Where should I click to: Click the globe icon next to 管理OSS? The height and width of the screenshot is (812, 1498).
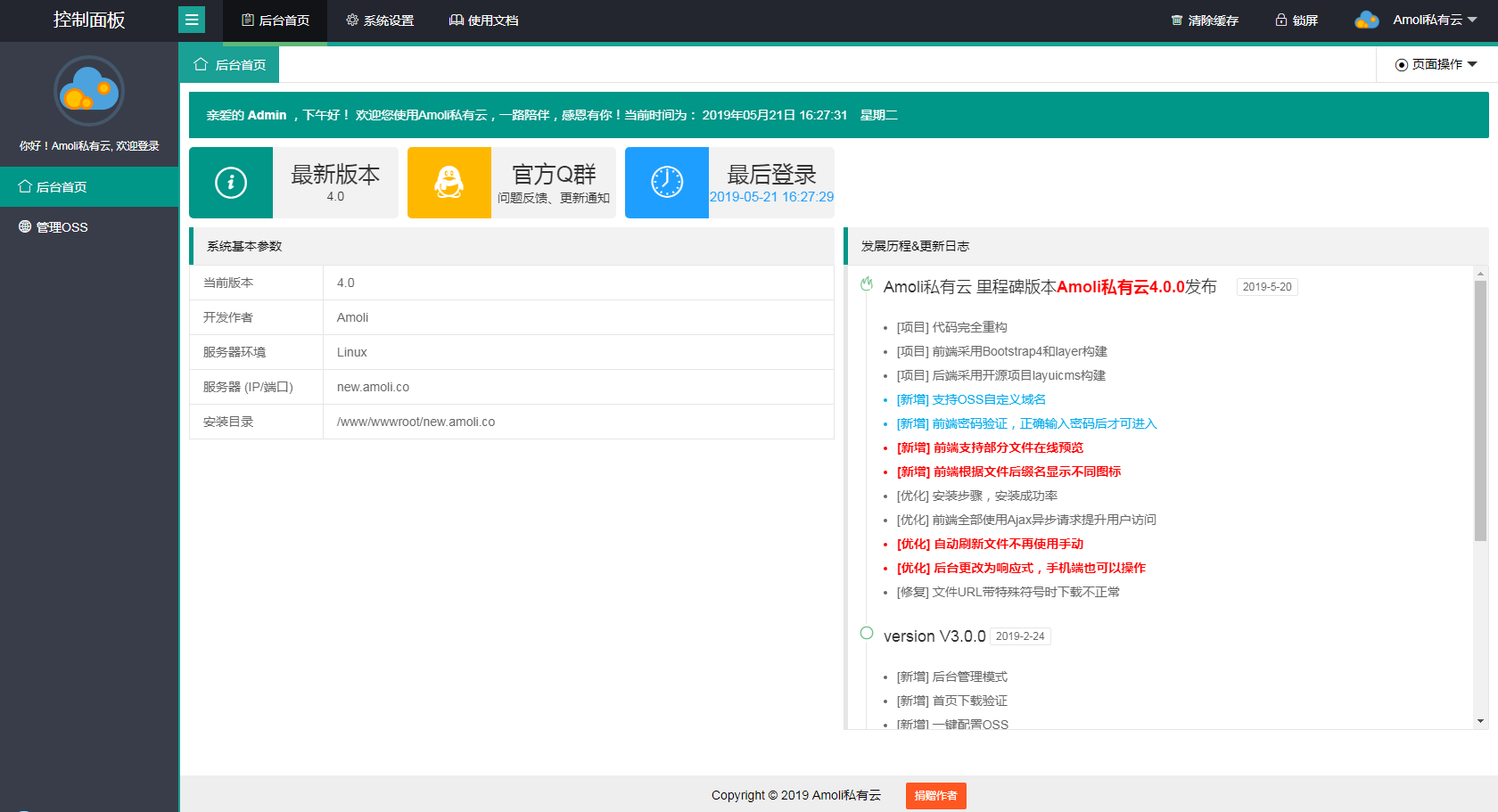(24, 226)
